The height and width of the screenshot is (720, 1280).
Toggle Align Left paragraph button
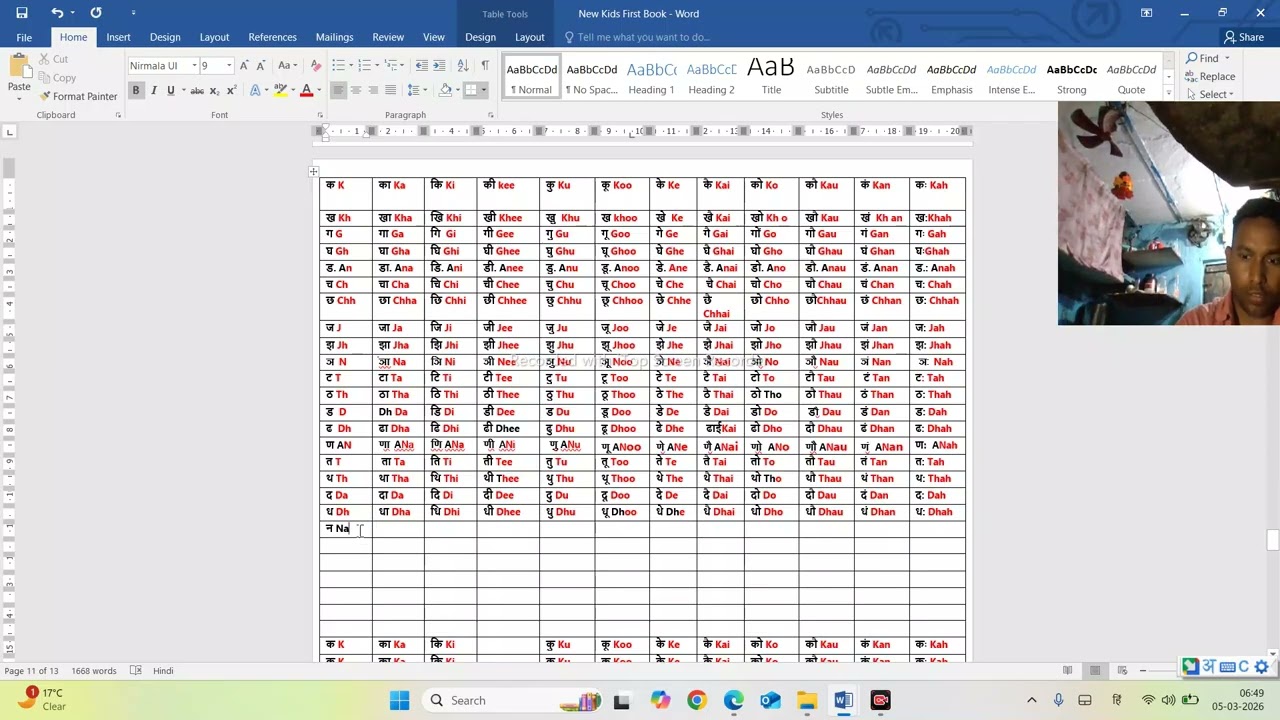tap(338, 90)
